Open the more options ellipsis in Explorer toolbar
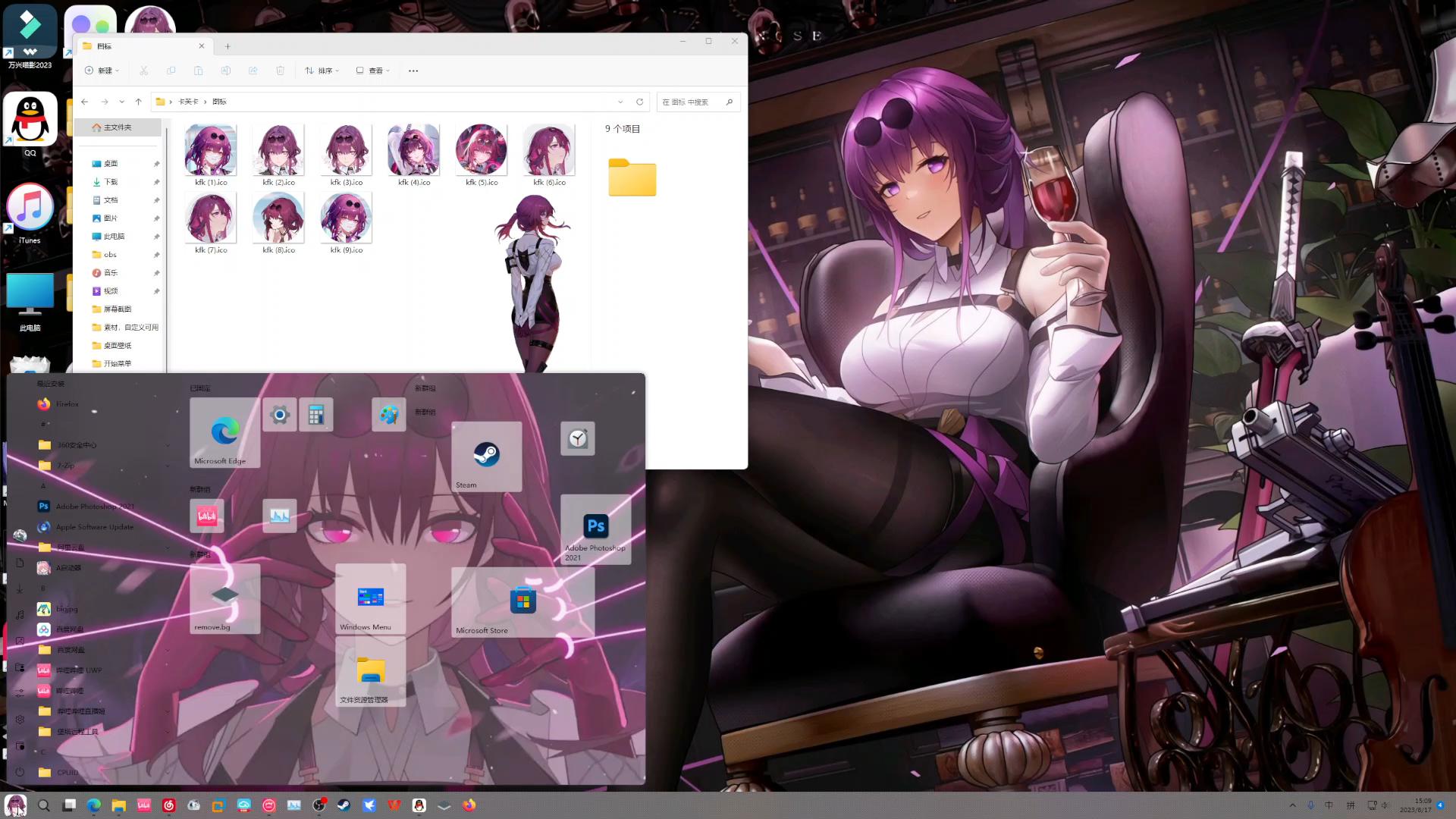1456x819 pixels. 413,71
